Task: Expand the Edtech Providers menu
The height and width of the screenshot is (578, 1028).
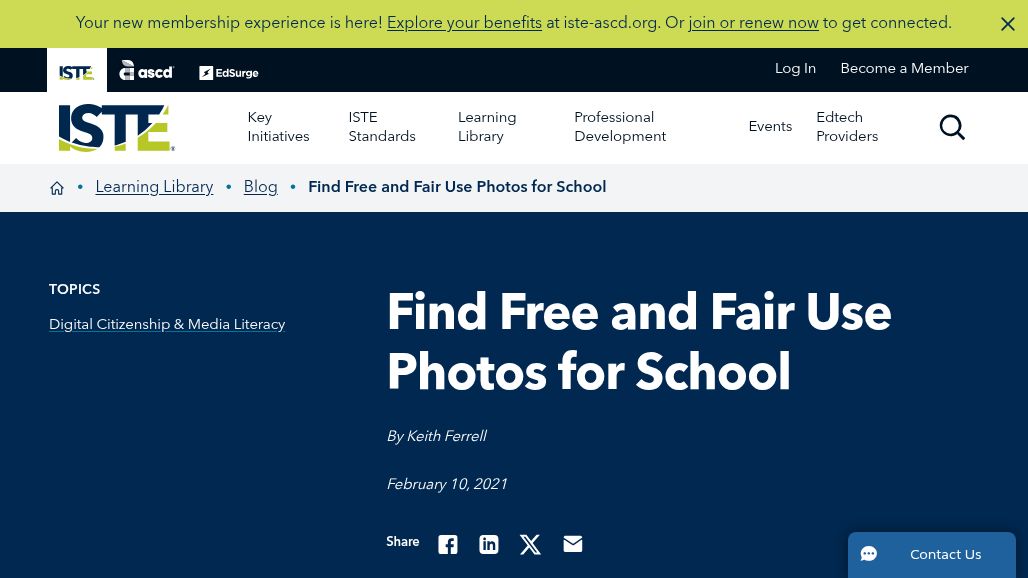Action: (x=847, y=127)
